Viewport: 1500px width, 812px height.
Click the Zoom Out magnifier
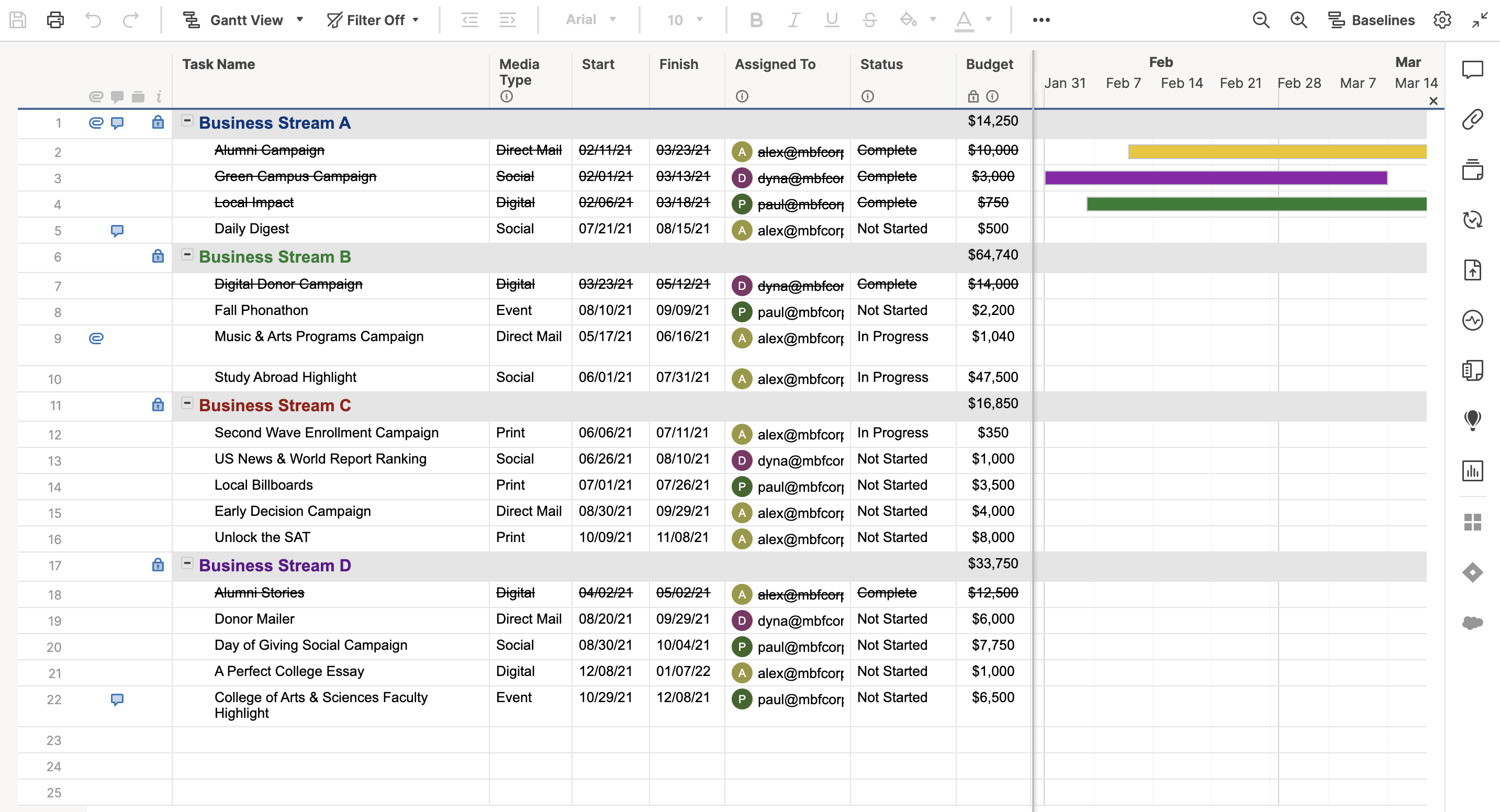pos(1261,20)
